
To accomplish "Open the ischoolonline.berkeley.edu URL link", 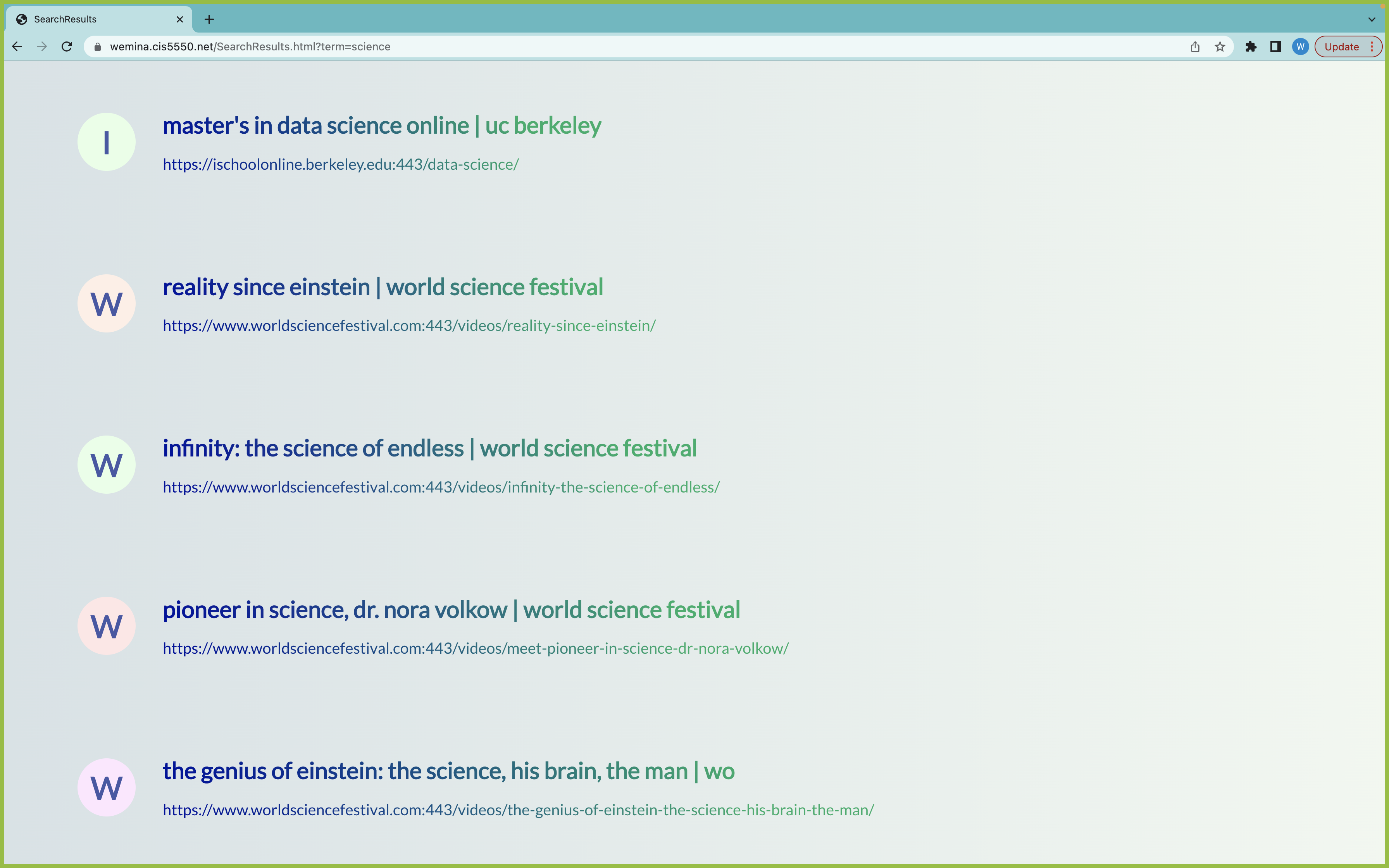I will [x=340, y=164].
